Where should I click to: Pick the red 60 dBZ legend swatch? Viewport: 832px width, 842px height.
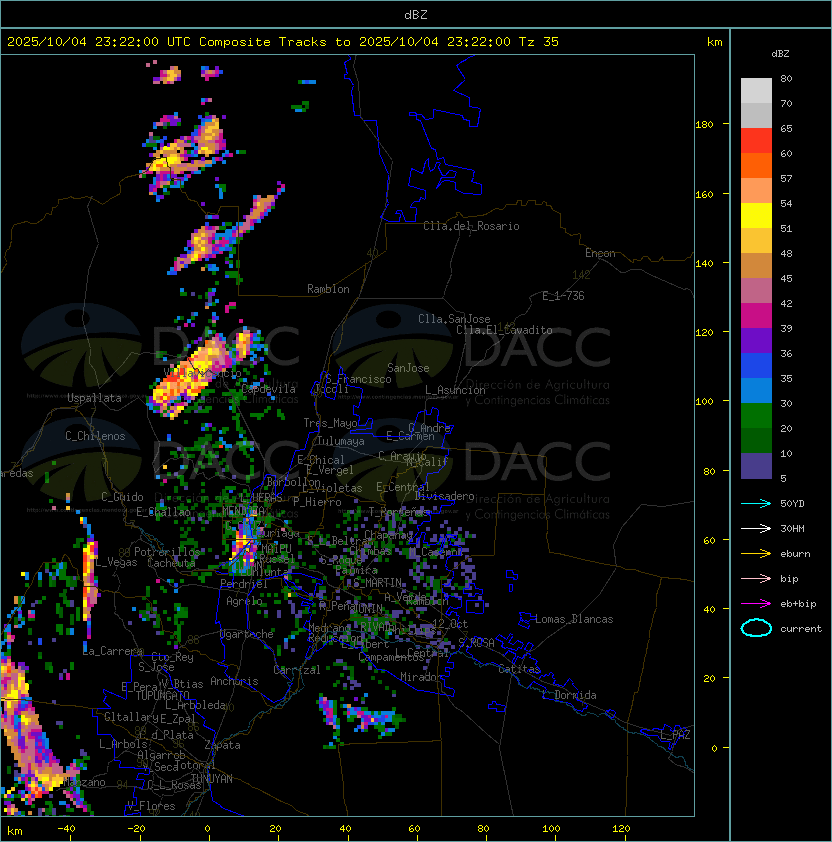pos(756,141)
